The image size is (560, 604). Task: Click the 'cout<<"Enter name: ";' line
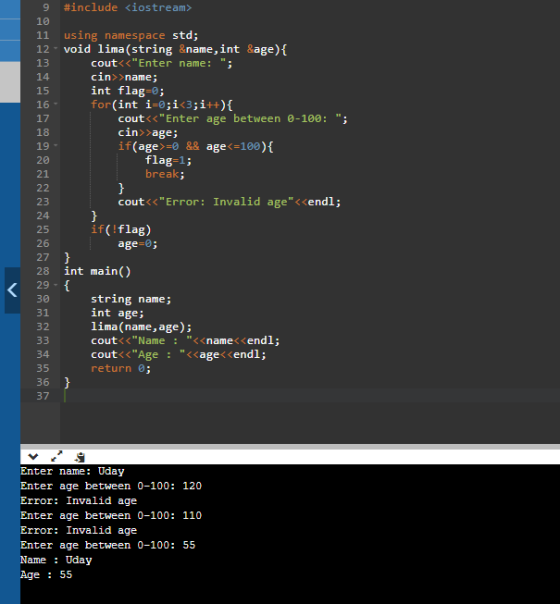162,63
